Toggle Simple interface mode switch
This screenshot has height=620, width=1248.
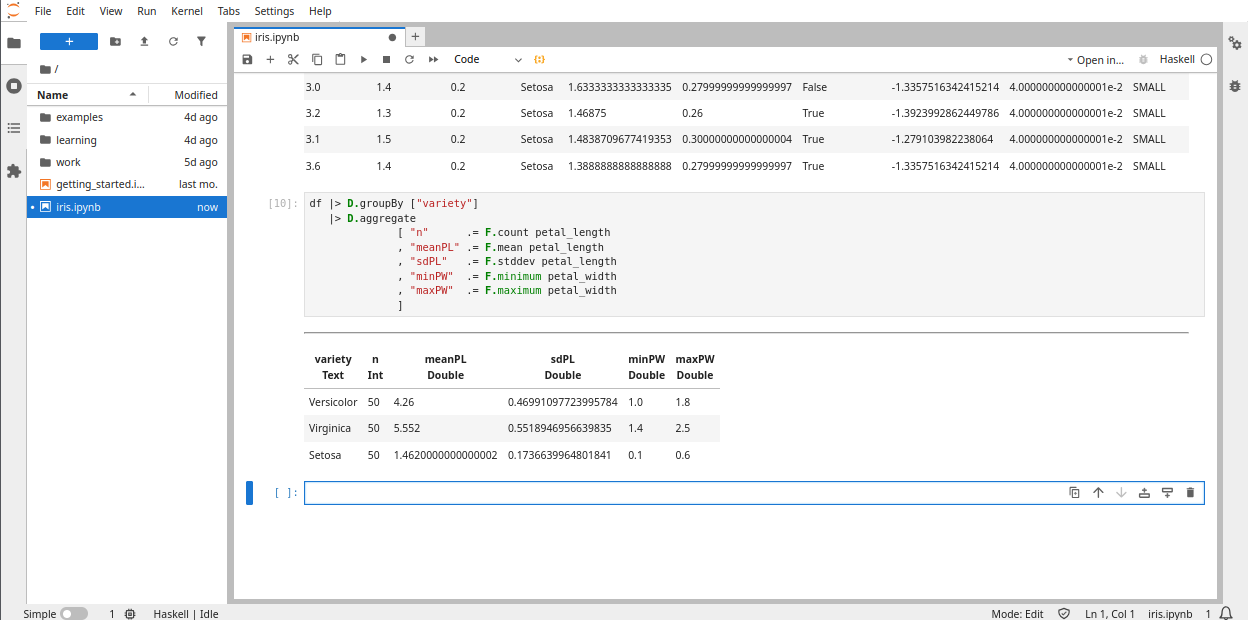(74, 614)
